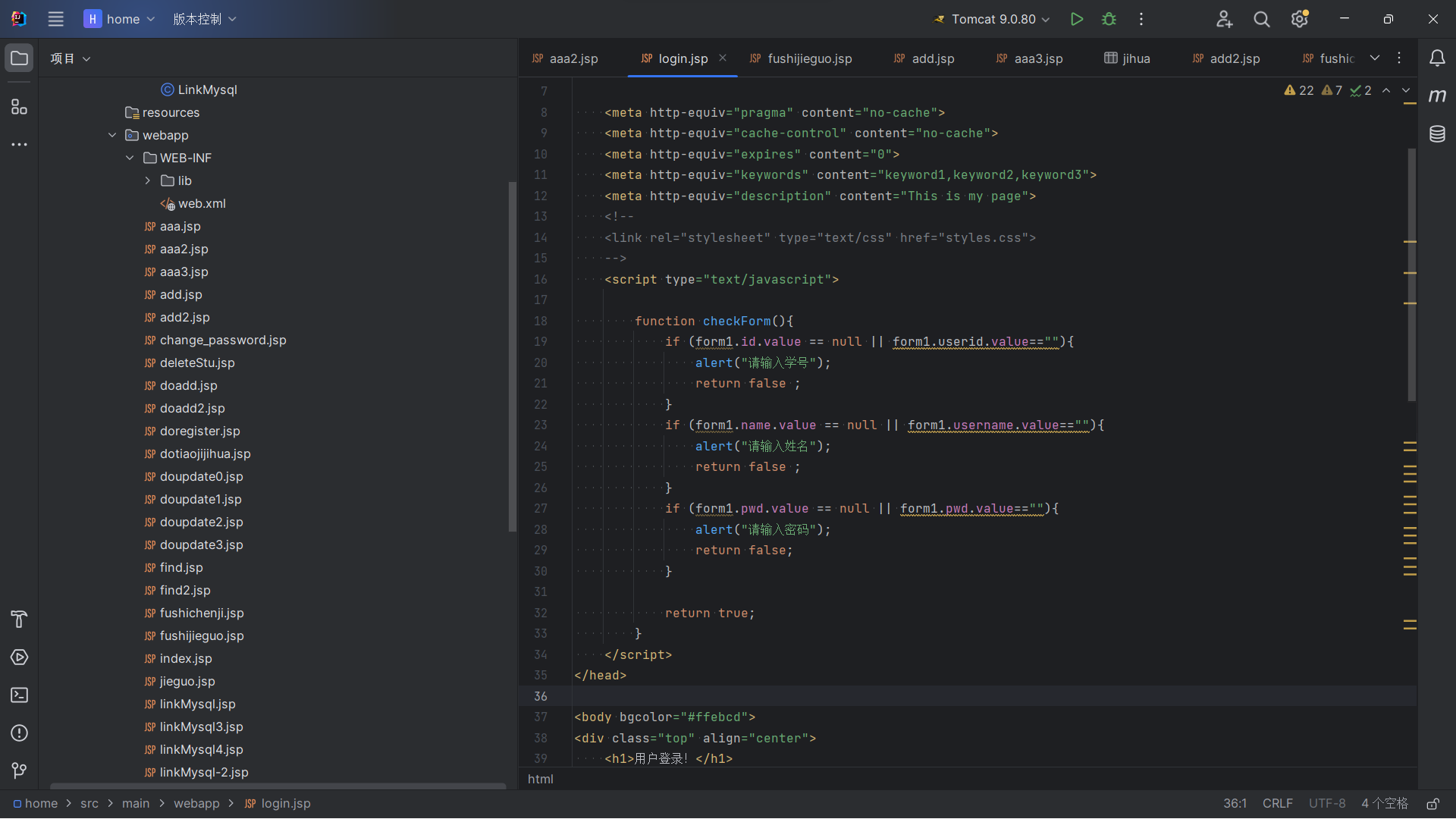
Task: Switch to the add2.jsp editor tab
Action: (1234, 58)
